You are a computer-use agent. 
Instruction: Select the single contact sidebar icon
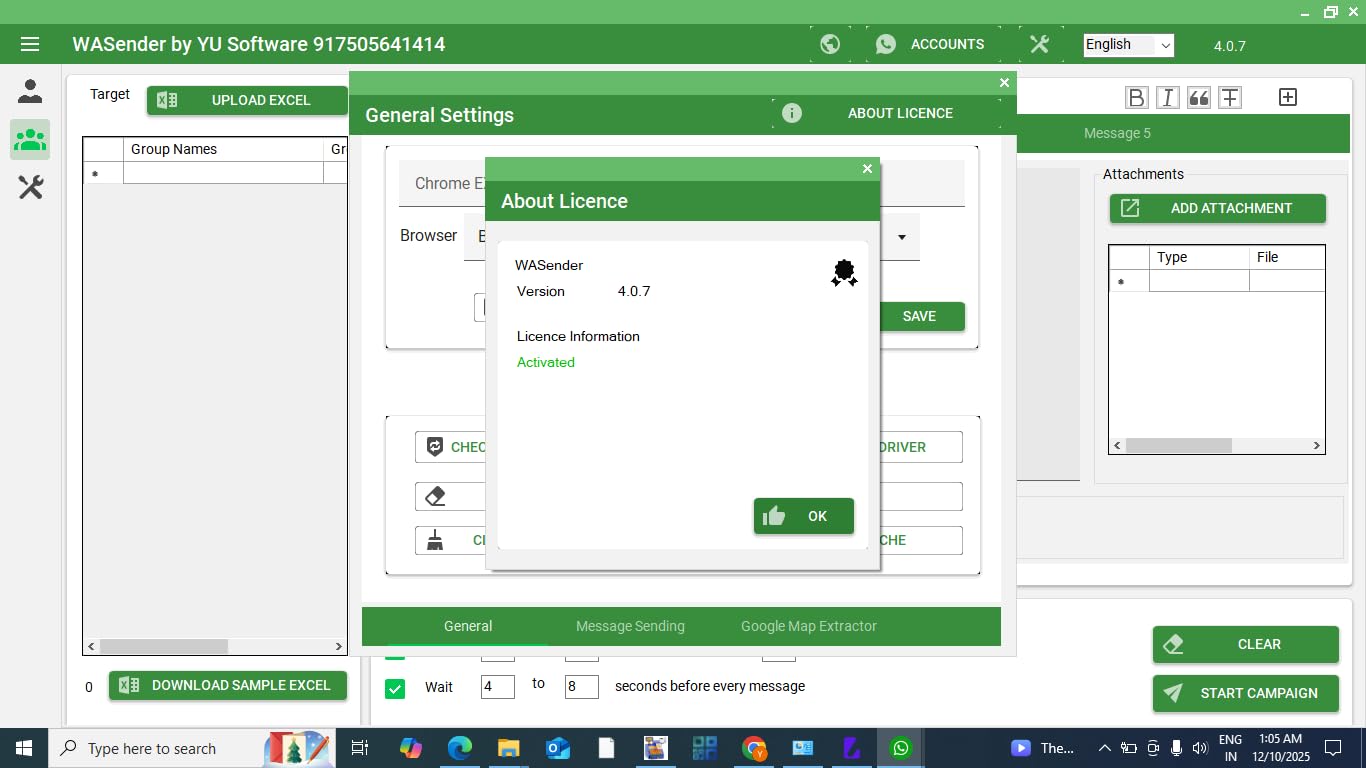tap(30, 92)
